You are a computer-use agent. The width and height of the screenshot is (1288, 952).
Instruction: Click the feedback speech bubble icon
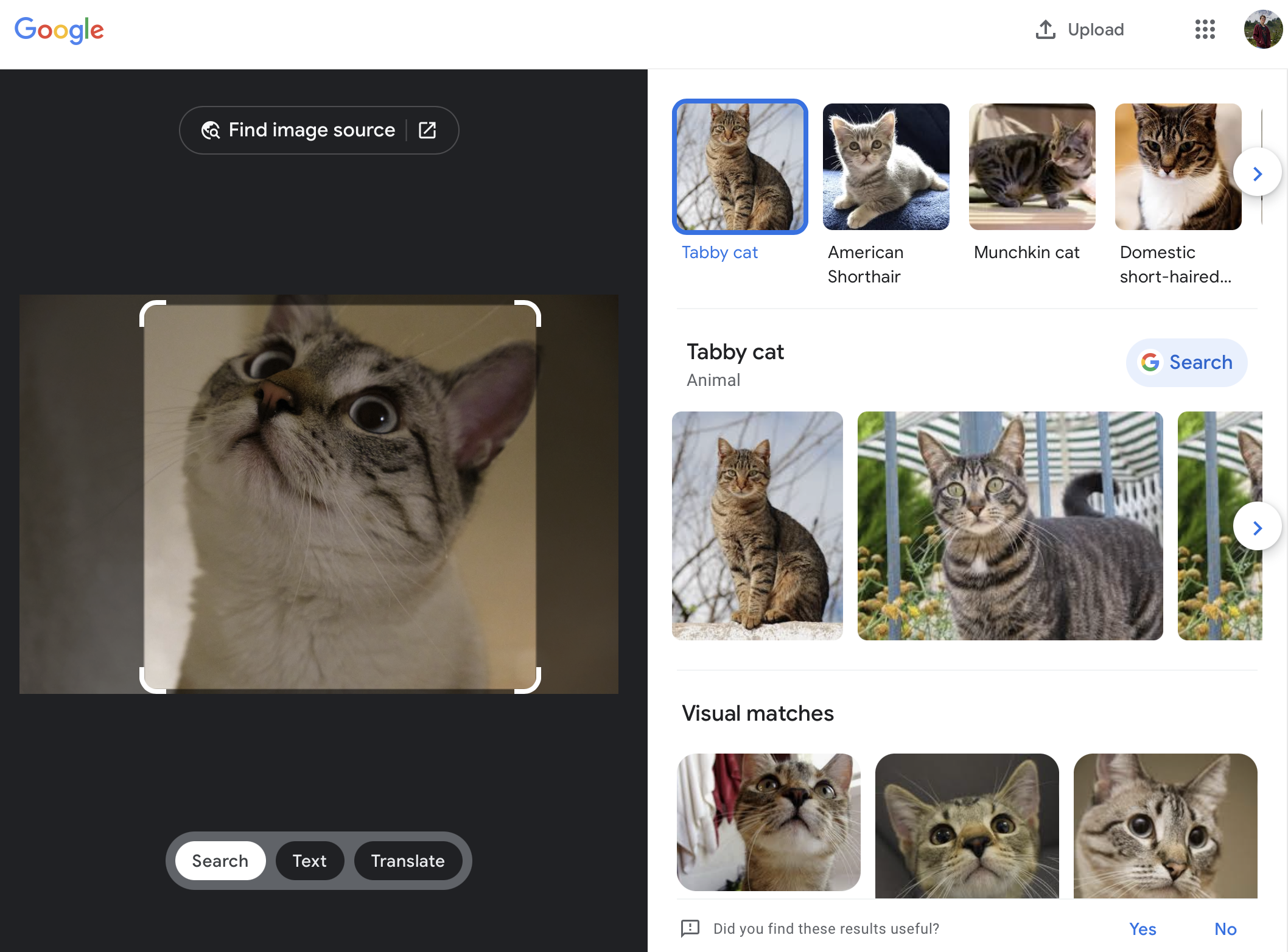point(690,928)
